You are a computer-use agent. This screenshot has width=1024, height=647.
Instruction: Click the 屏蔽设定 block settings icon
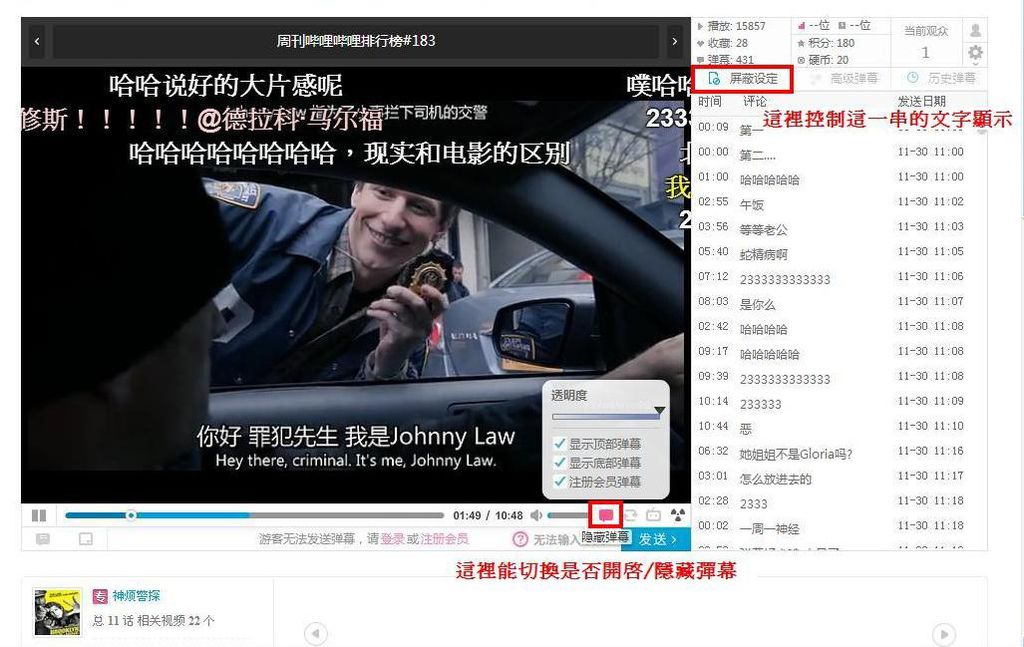click(x=714, y=79)
